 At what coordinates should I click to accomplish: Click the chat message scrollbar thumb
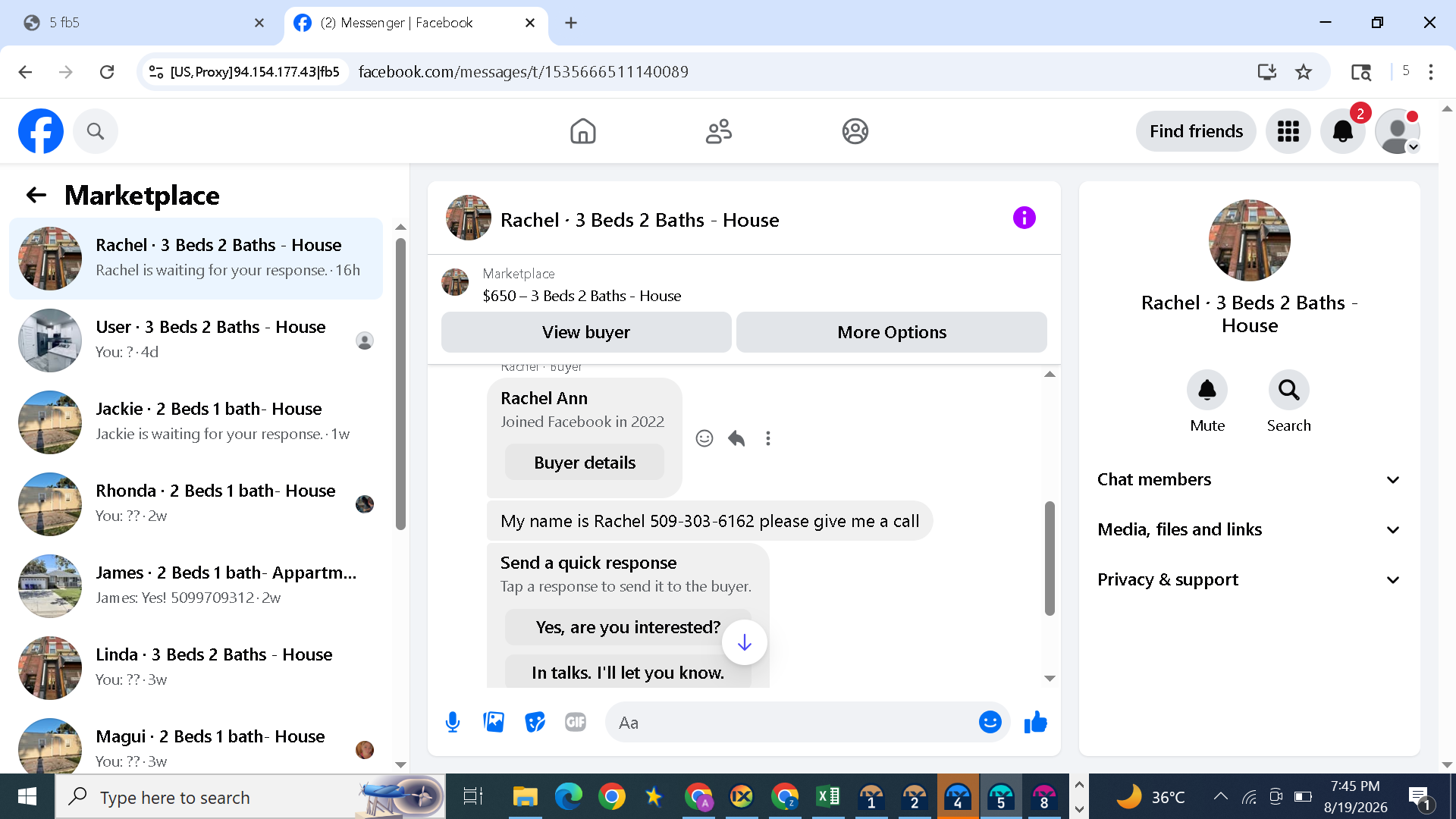(1050, 558)
